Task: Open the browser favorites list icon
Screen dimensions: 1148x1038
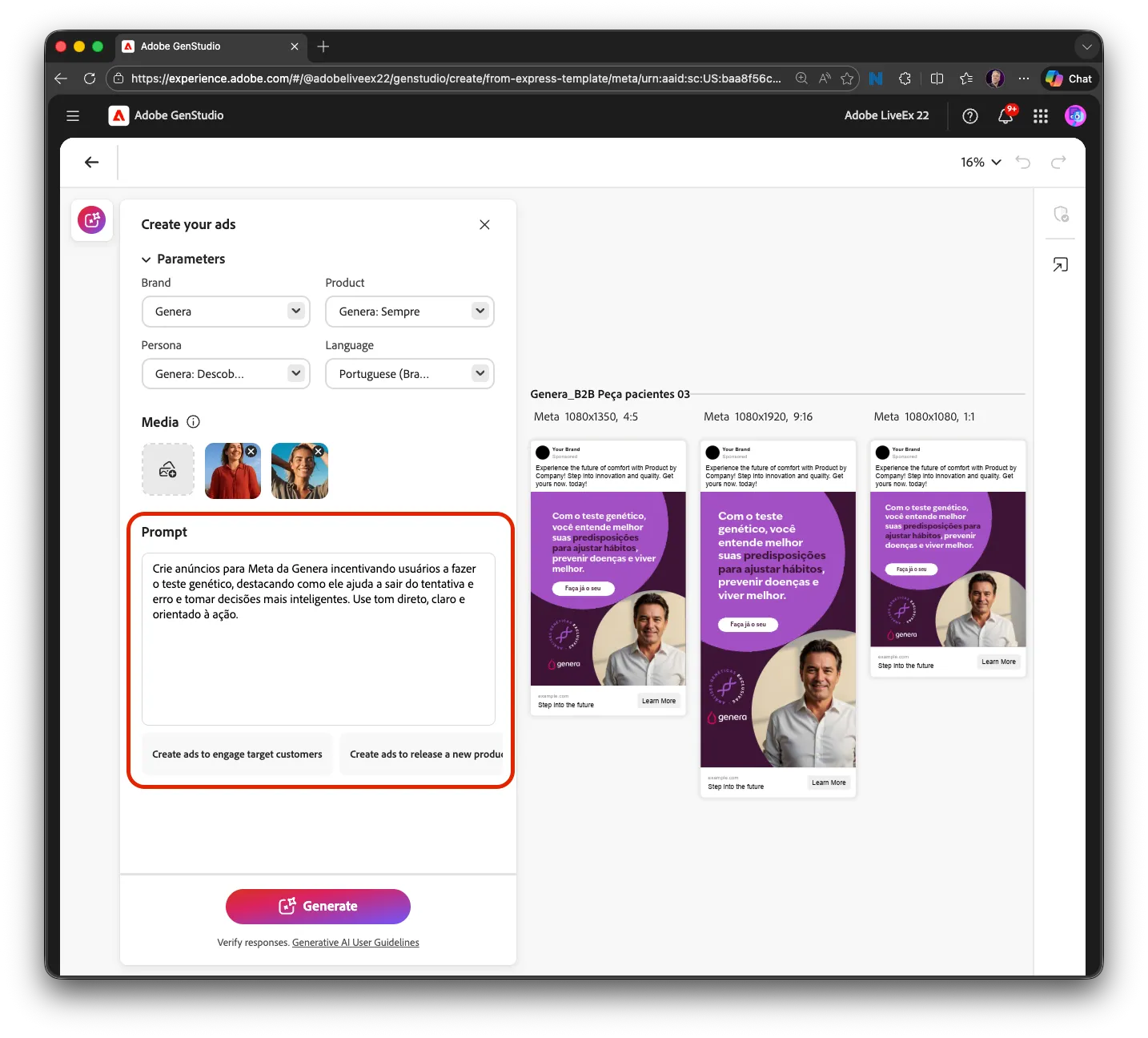Action: tap(966, 78)
